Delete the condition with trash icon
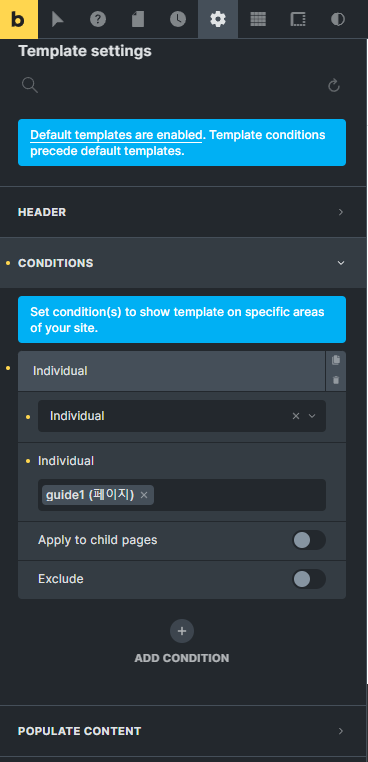 click(x=336, y=380)
